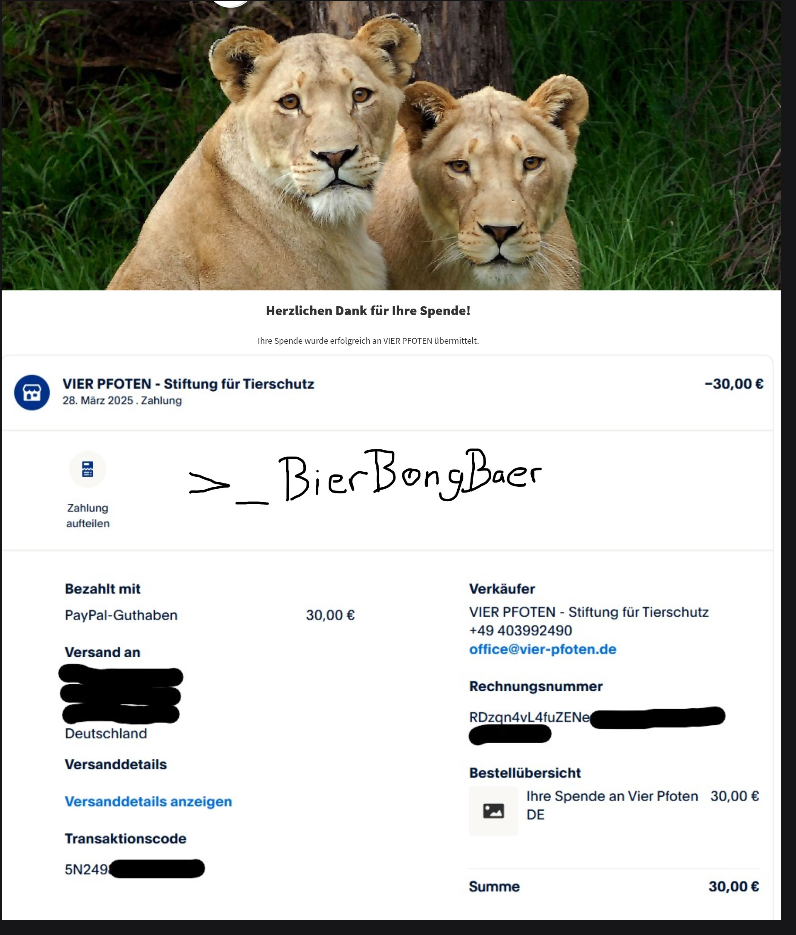Click the VIER PFOTEN transaction title

(188, 384)
